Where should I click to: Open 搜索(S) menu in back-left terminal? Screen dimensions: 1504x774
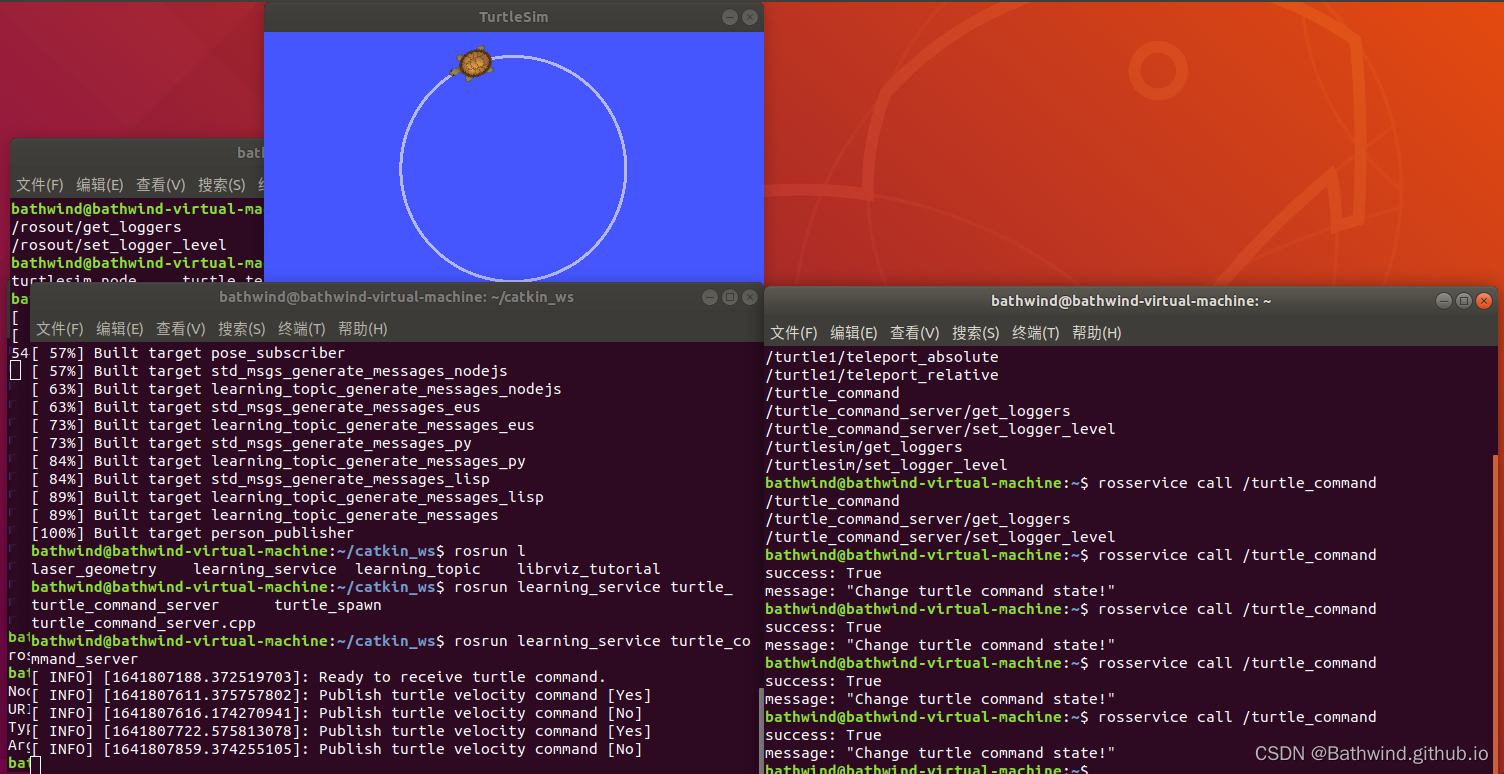(222, 185)
